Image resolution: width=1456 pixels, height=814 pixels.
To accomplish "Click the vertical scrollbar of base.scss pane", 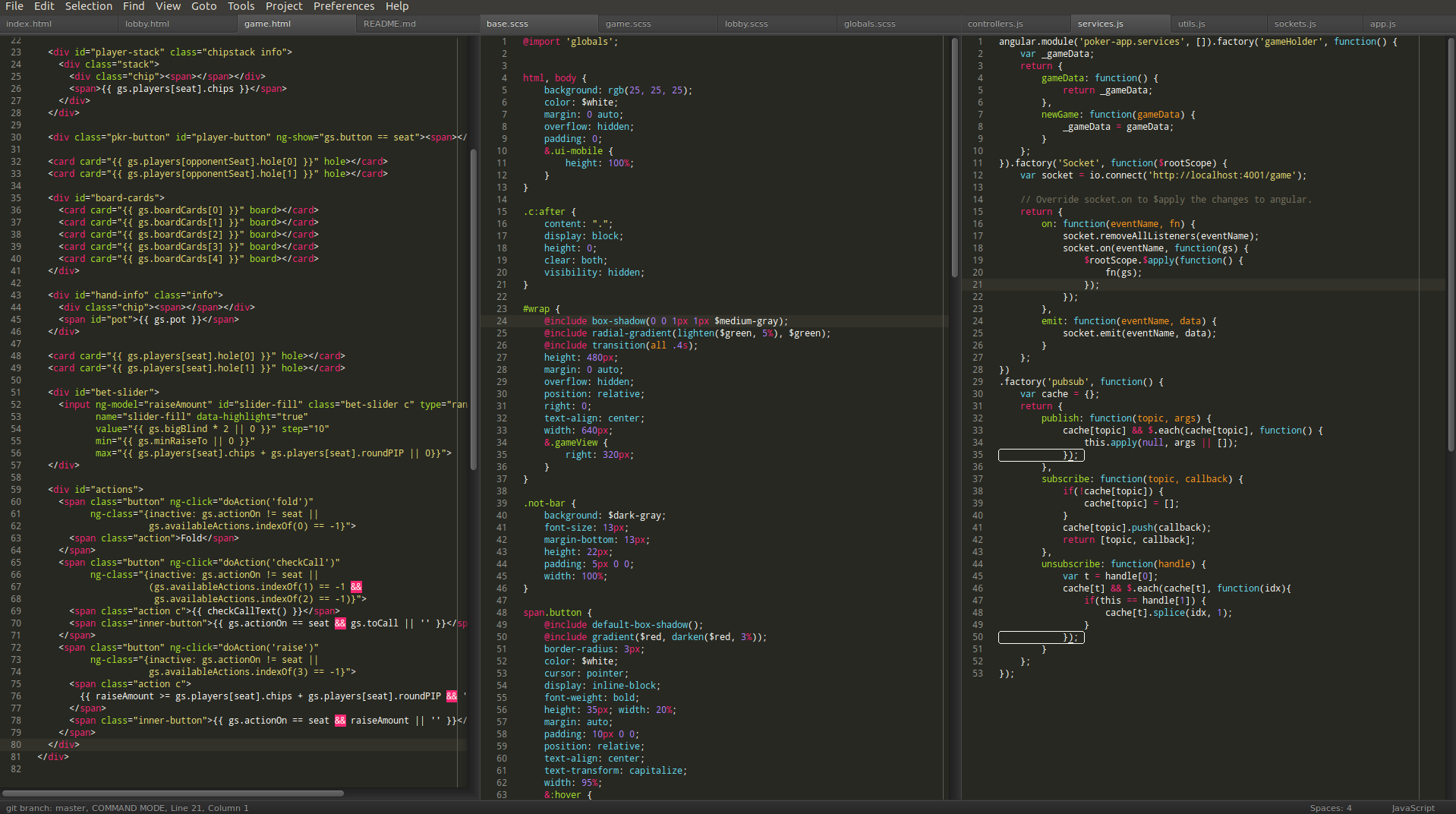I will [x=954, y=158].
